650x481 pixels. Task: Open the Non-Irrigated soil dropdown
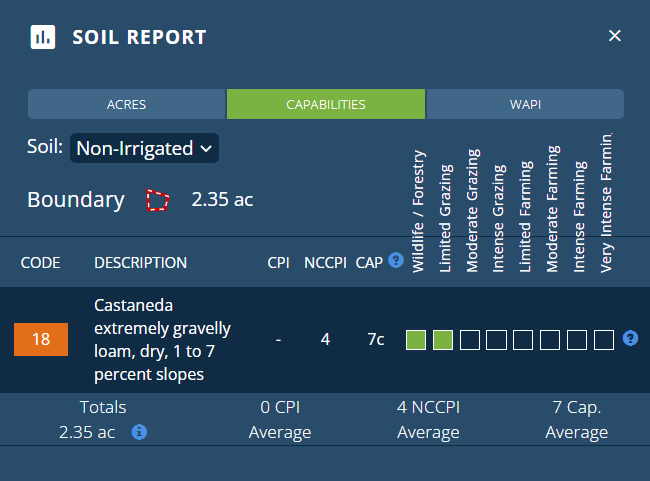144,148
